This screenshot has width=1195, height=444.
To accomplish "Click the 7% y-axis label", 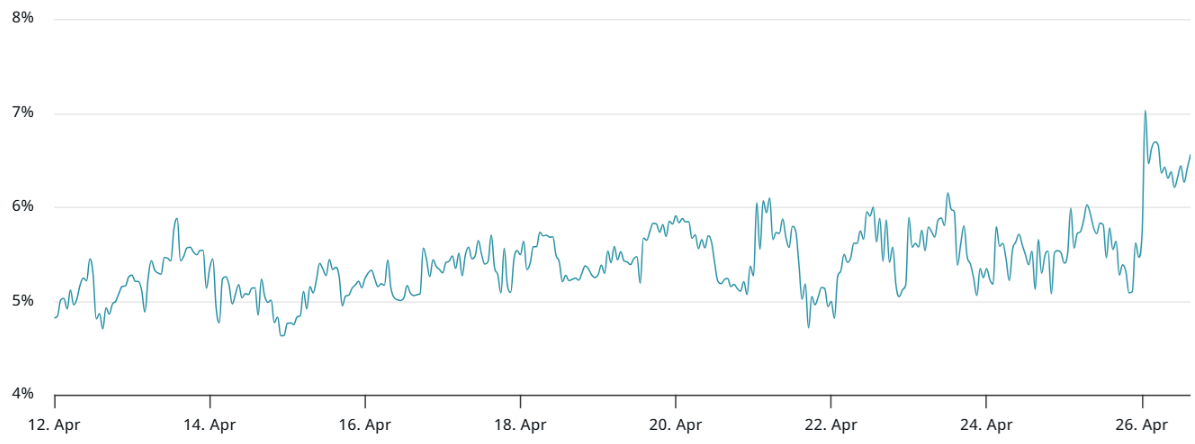I will (x=22, y=113).
